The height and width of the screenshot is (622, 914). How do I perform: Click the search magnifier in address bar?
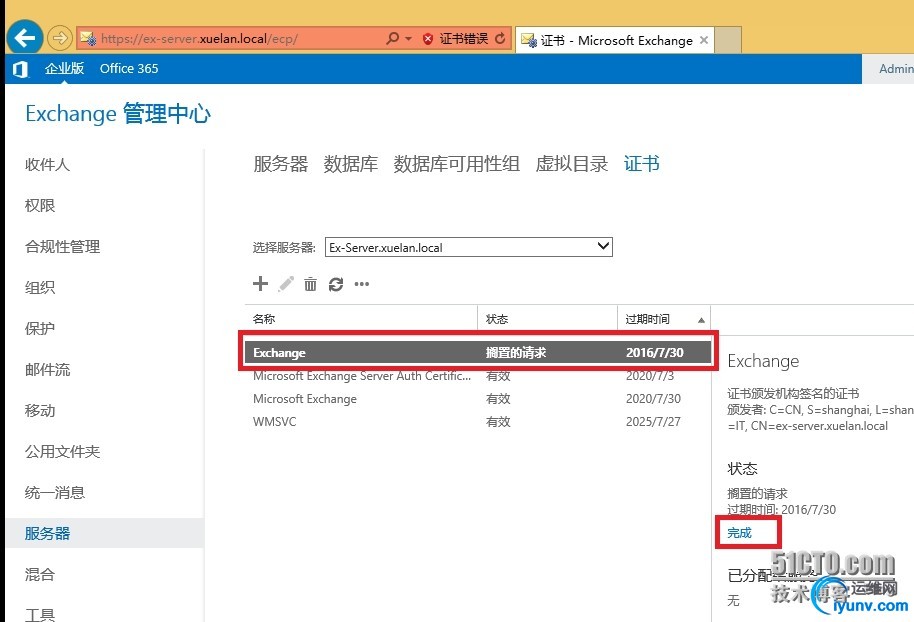392,38
